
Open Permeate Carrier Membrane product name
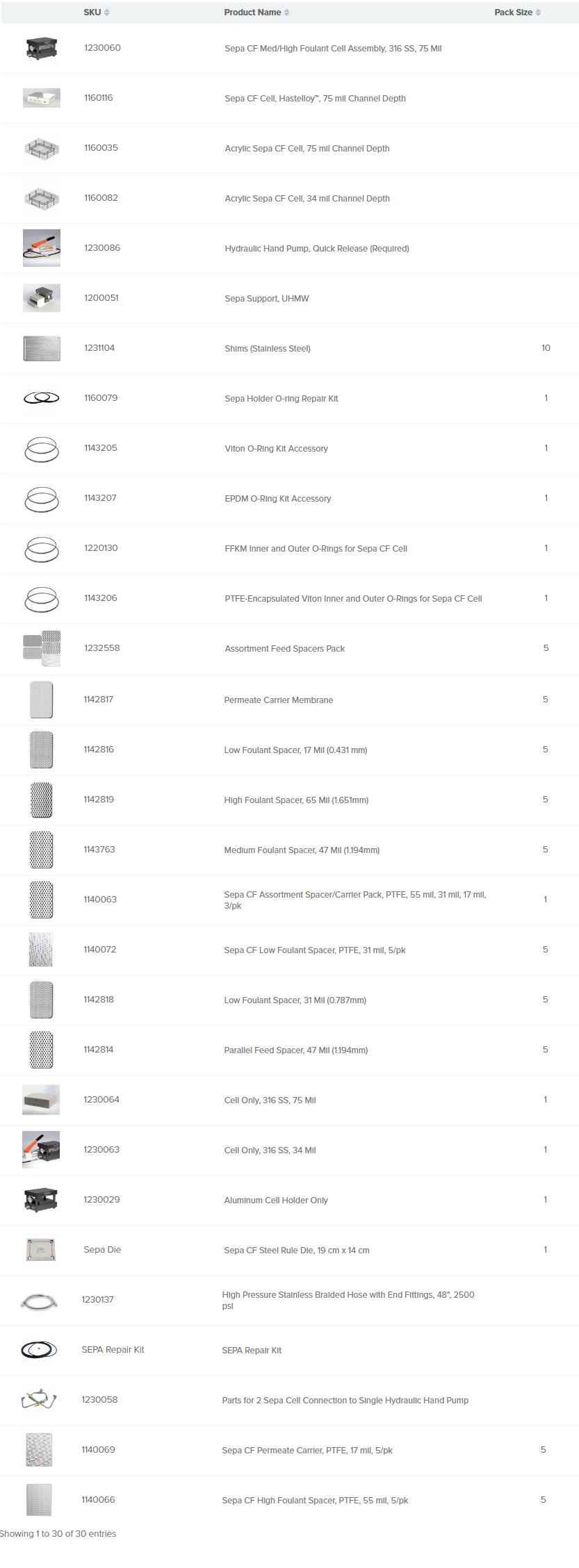278,700
